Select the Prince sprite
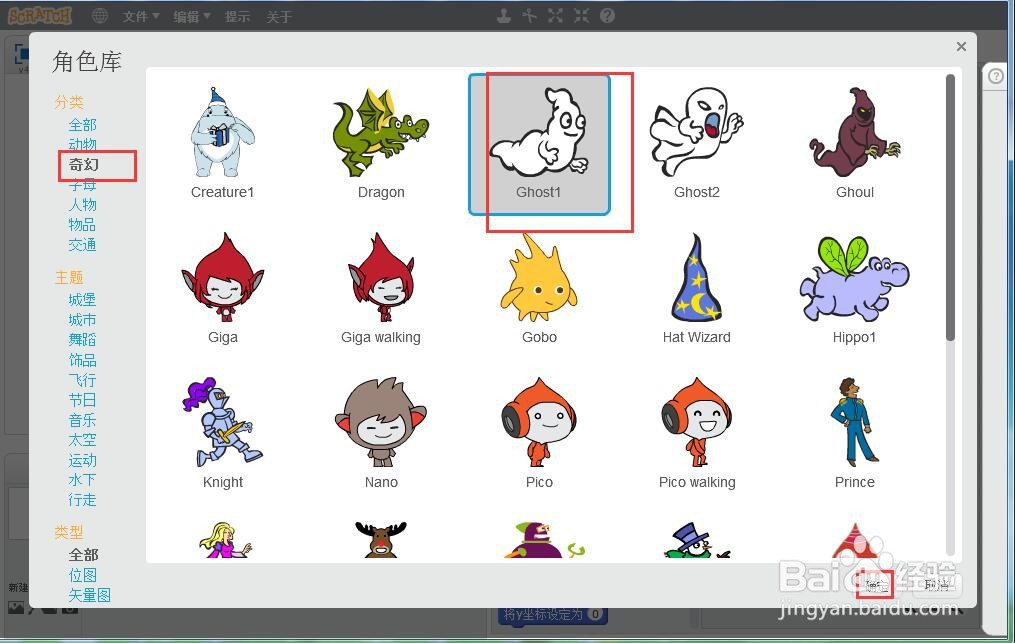The width and height of the screenshot is (1015, 643). pyautogui.click(x=854, y=433)
